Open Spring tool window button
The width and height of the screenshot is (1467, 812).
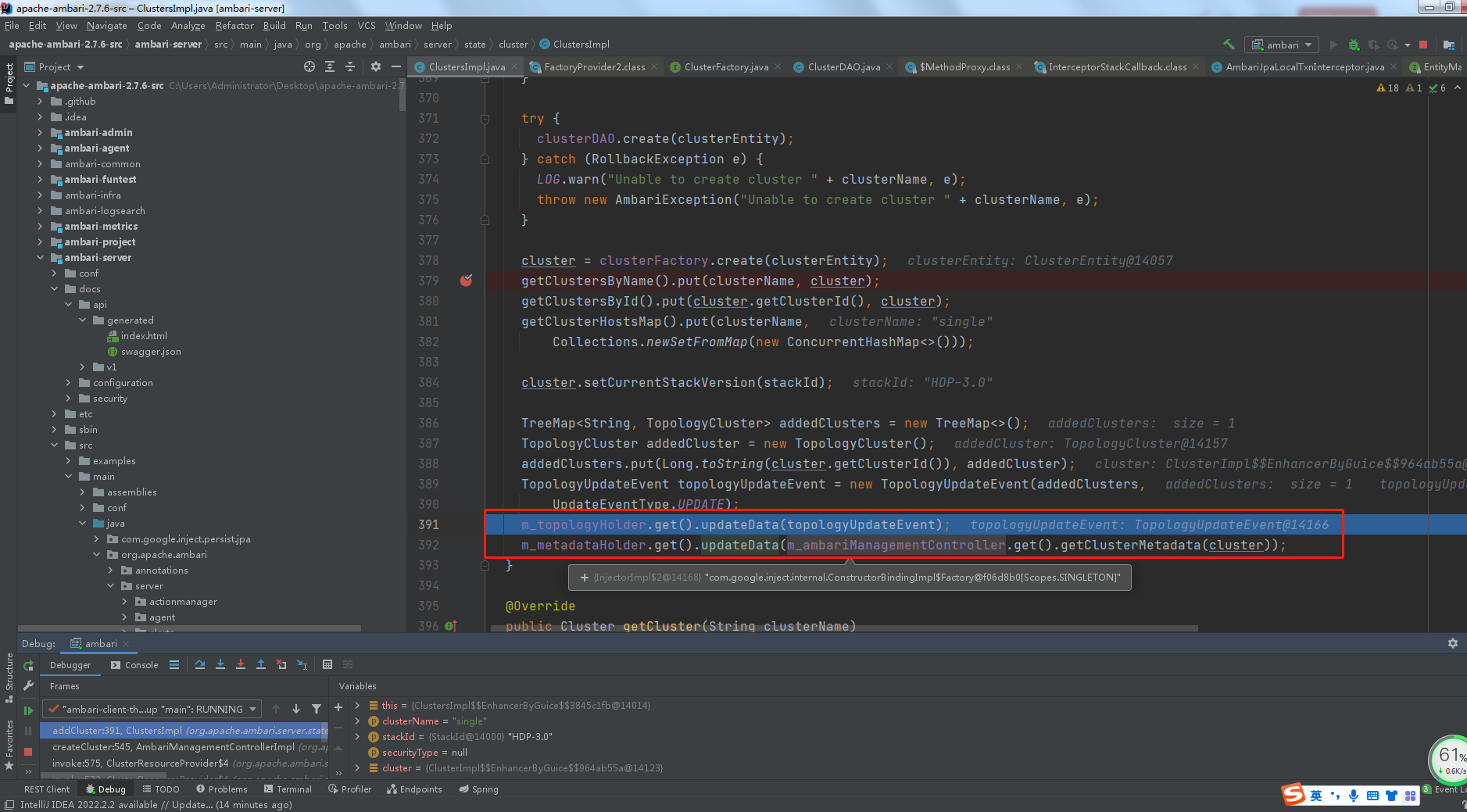click(x=479, y=789)
